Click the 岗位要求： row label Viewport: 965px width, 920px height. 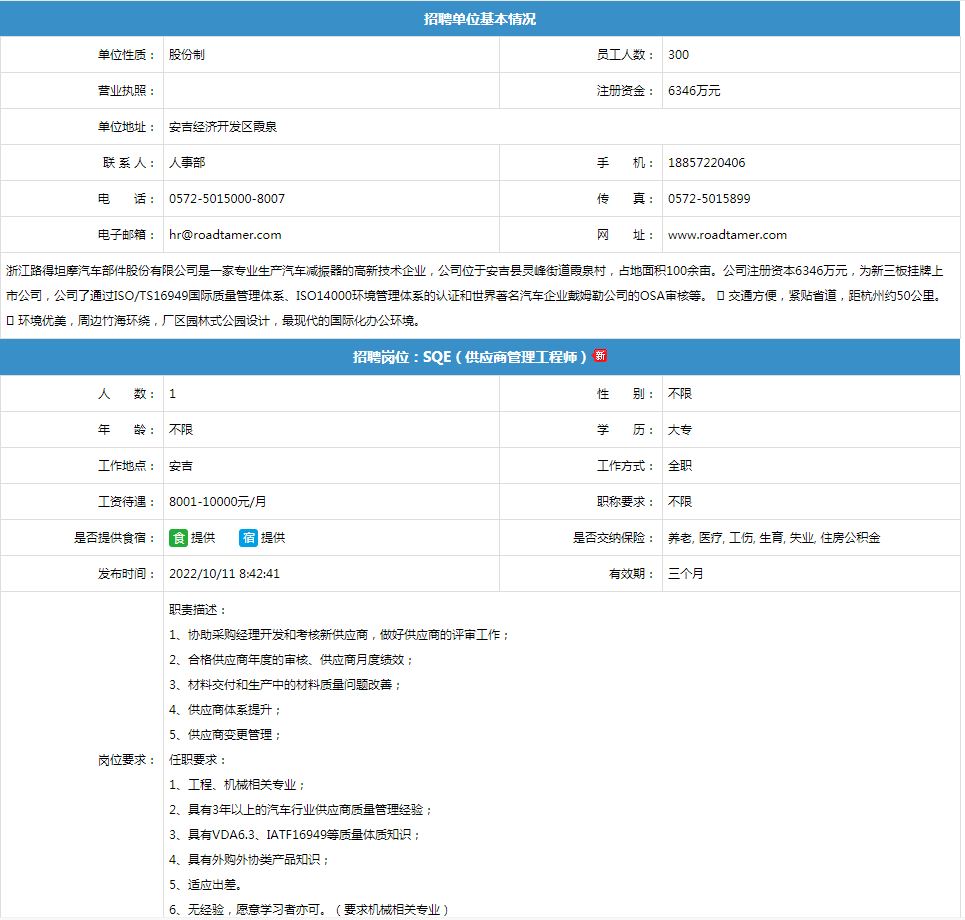pos(127,760)
